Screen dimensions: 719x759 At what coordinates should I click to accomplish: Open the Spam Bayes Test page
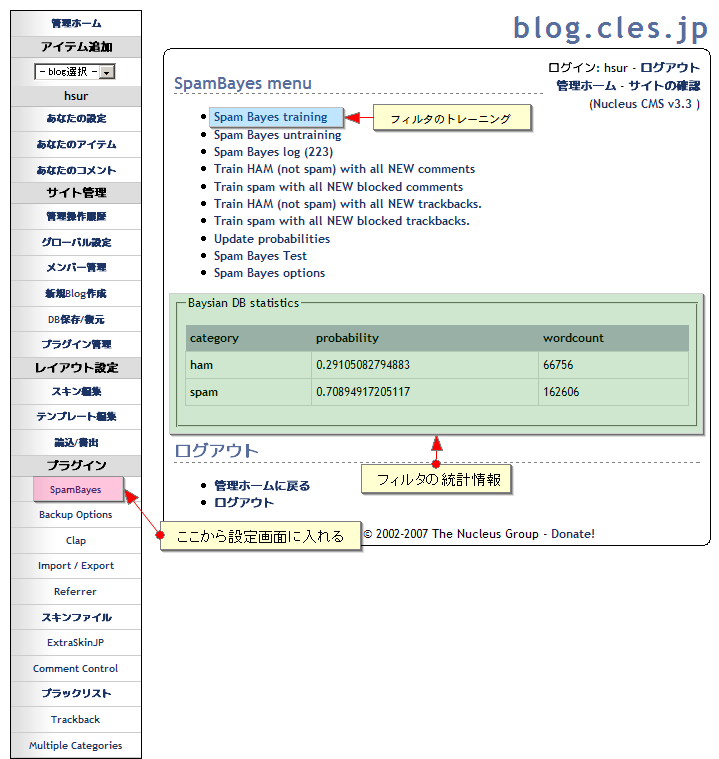coord(260,256)
